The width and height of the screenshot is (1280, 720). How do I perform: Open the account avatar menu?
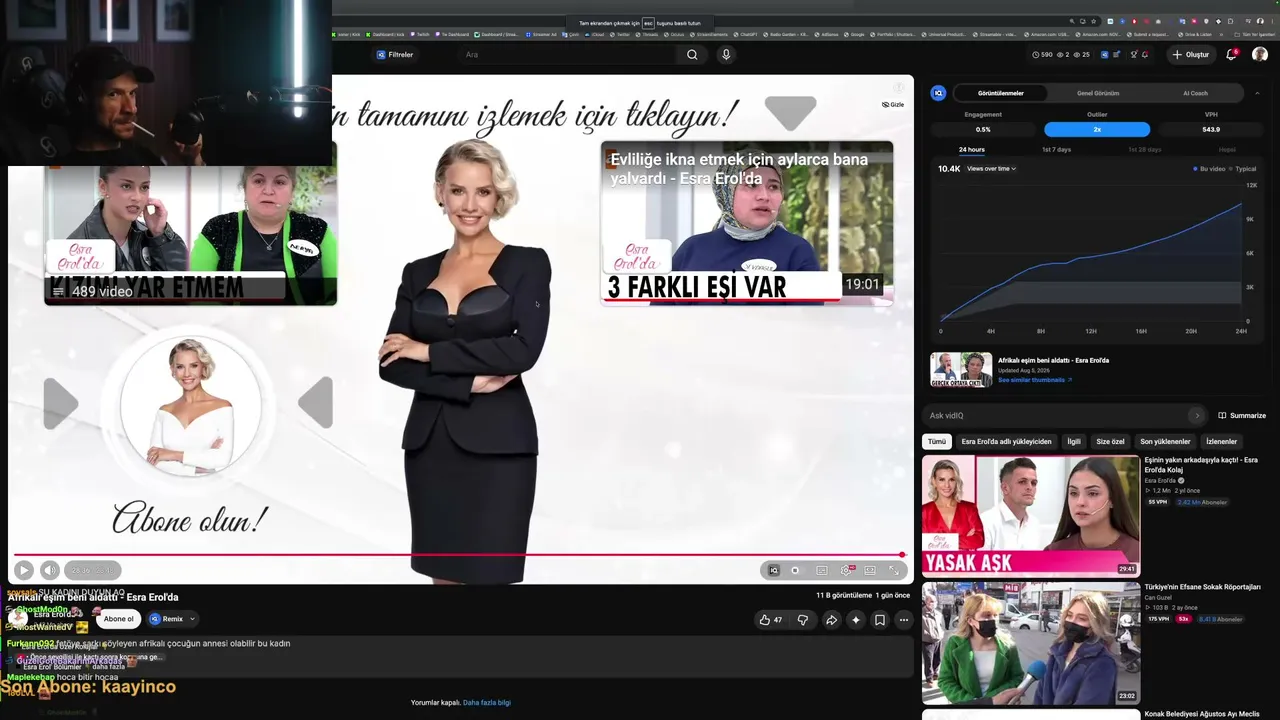[1260, 55]
